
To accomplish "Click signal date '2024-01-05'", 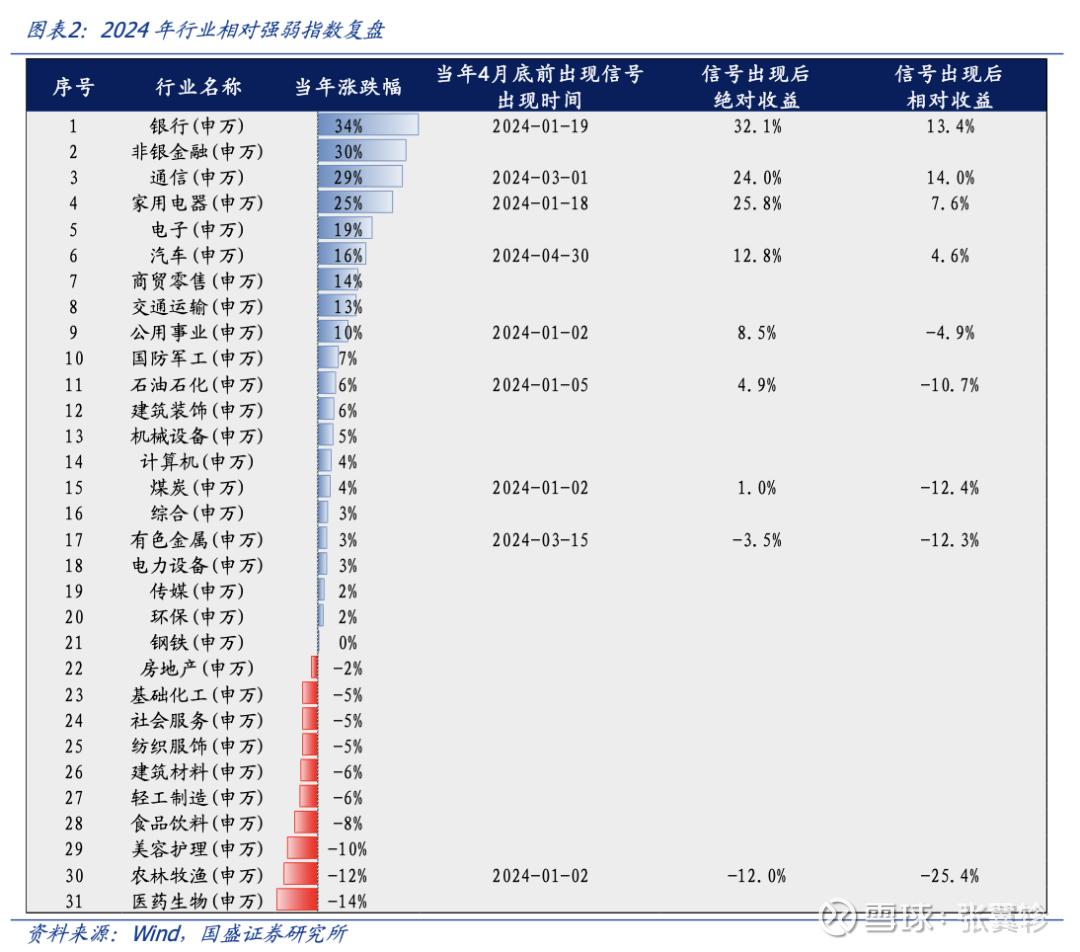I will coord(540,384).
